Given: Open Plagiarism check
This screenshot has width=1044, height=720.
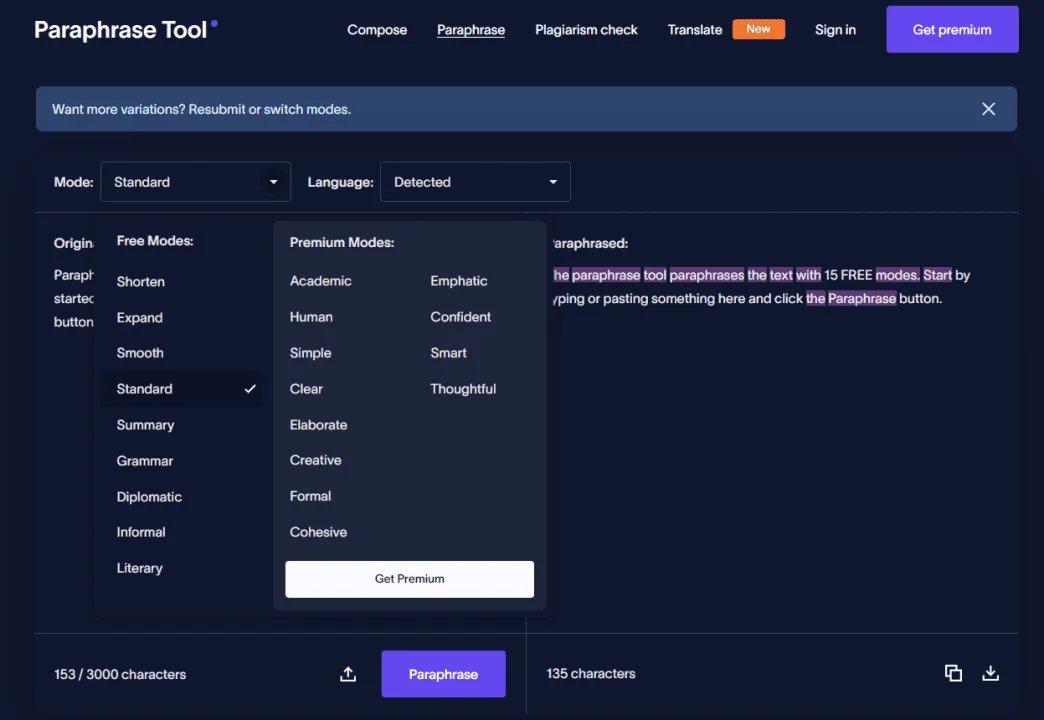Looking at the screenshot, I should tap(586, 30).
